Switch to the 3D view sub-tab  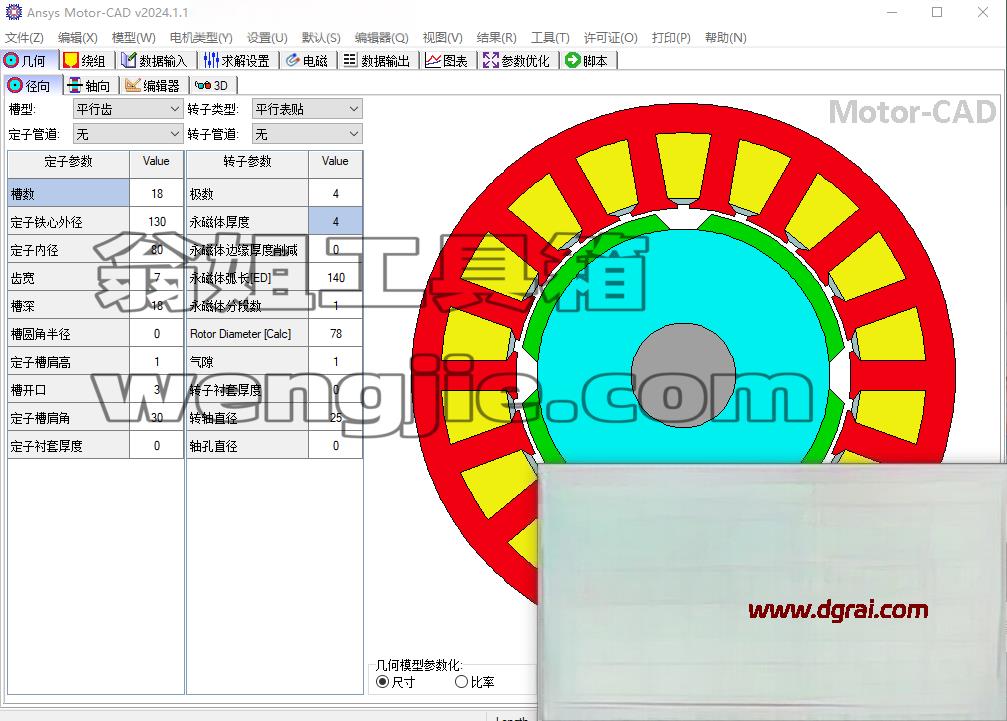click(212, 85)
